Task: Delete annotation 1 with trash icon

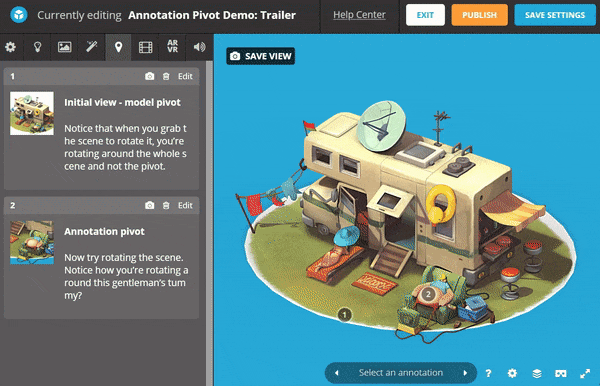Action: tap(166, 76)
